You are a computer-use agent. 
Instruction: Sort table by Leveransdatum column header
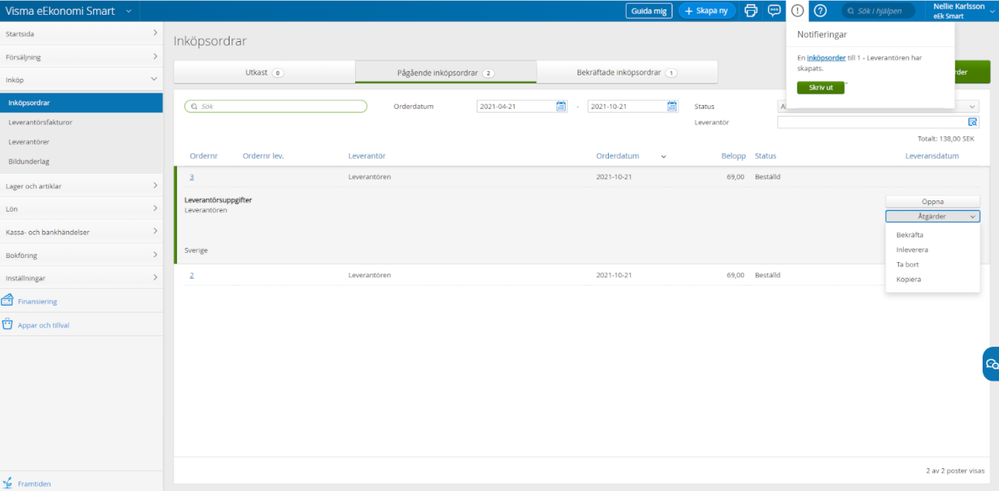click(x=932, y=156)
